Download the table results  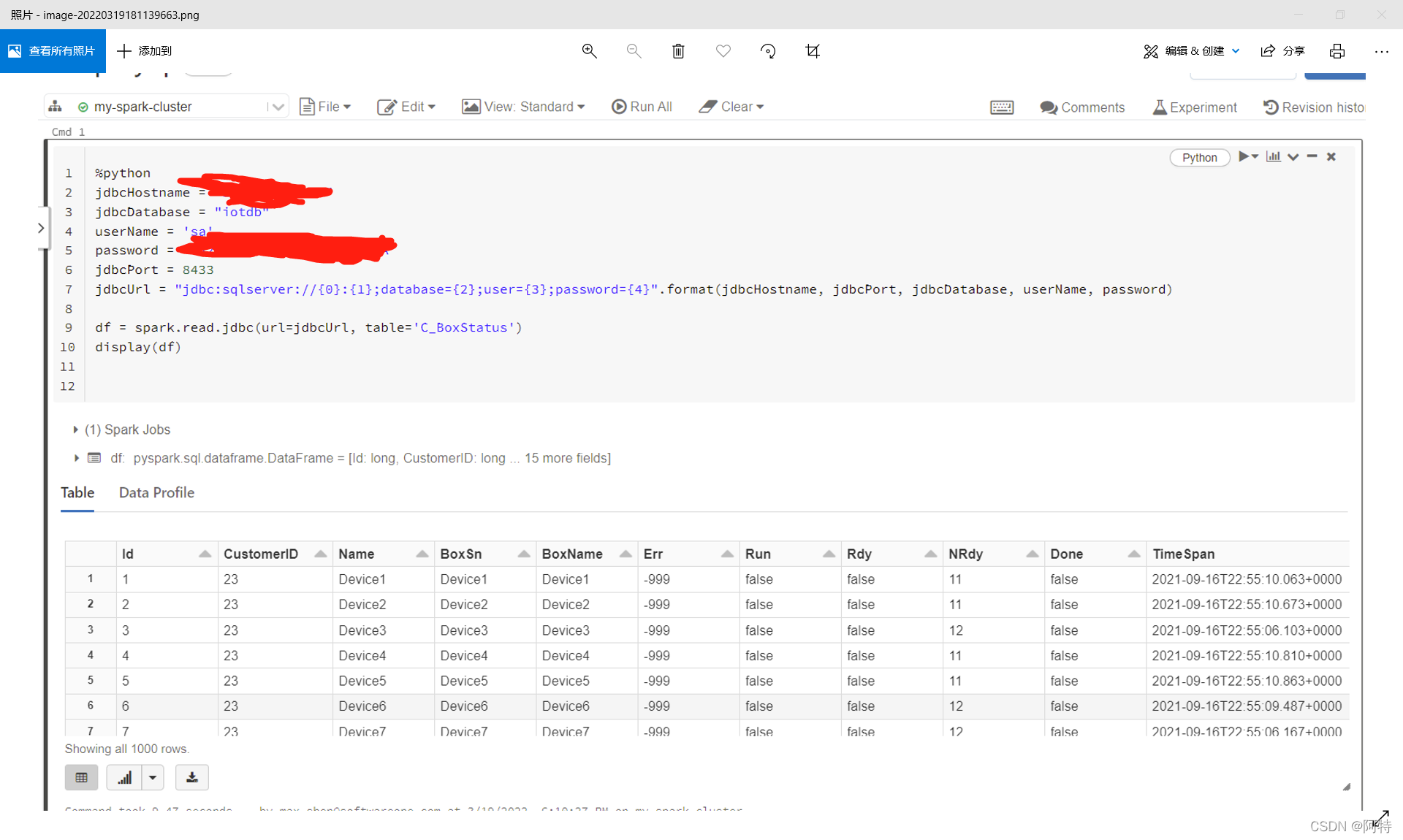pos(191,777)
